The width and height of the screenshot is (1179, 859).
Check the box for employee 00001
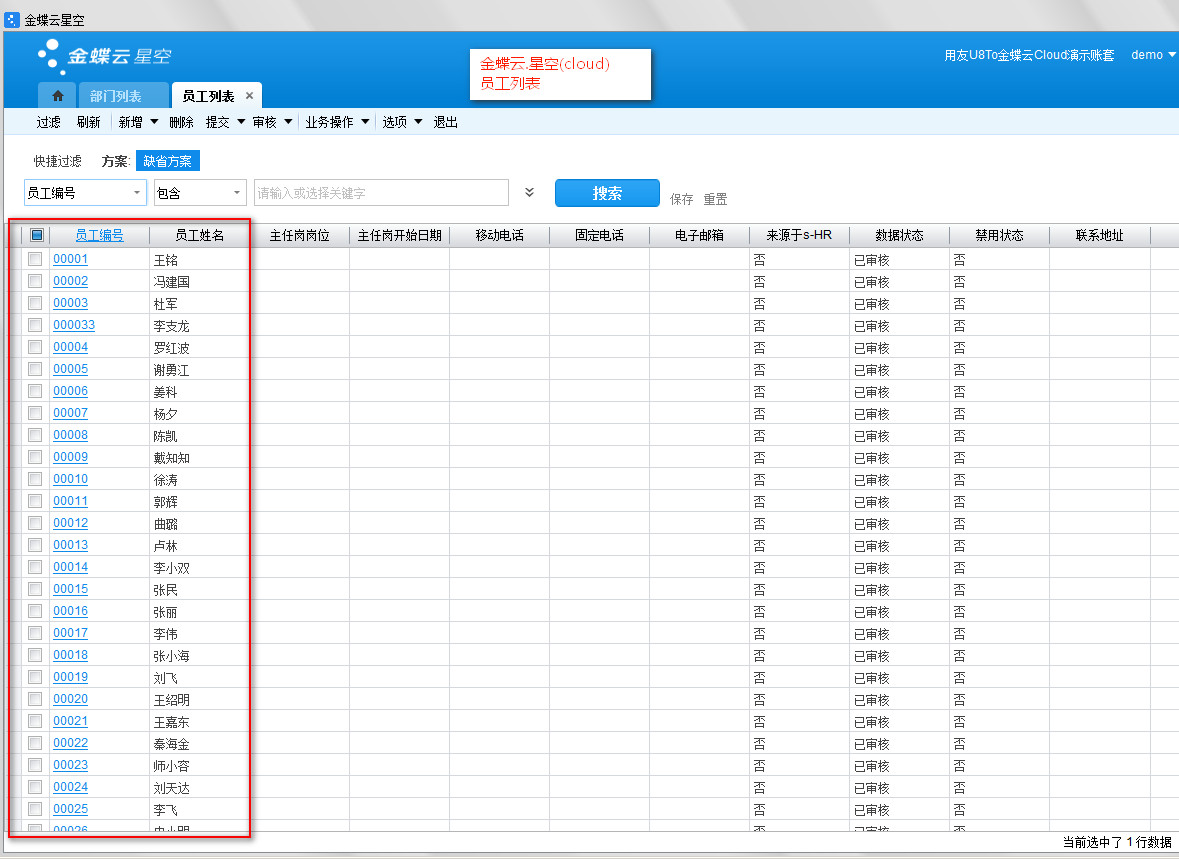35,259
